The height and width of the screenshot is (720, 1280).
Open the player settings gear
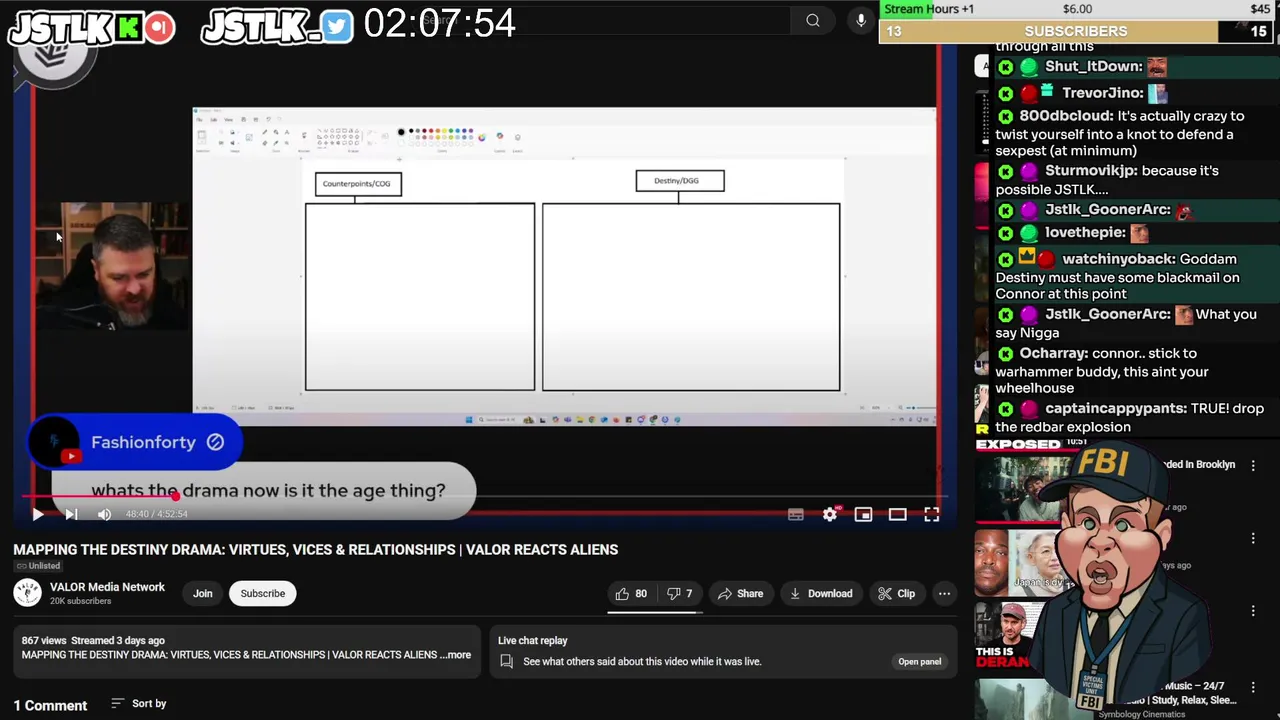click(x=830, y=514)
